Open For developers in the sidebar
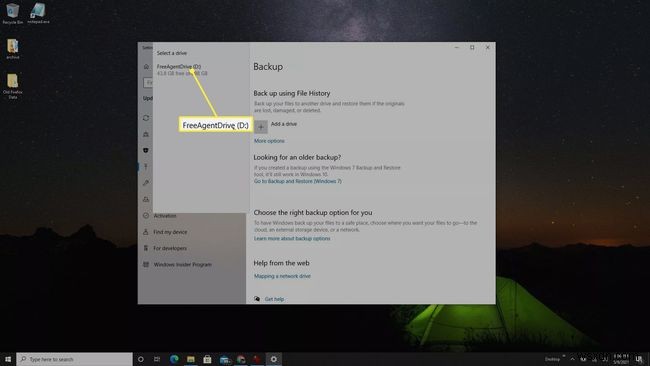 pos(170,248)
